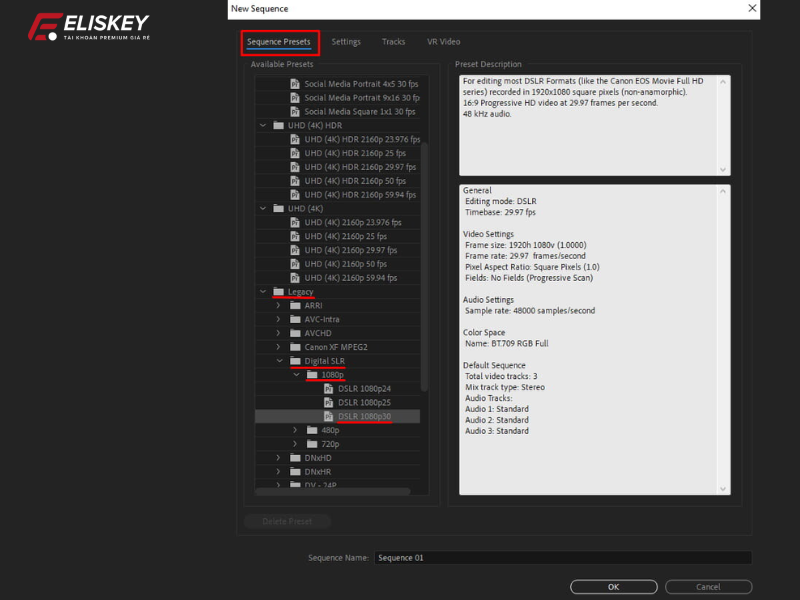Select the DSLR 1080p25 preset icon
The width and height of the screenshot is (800, 600).
point(328,402)
